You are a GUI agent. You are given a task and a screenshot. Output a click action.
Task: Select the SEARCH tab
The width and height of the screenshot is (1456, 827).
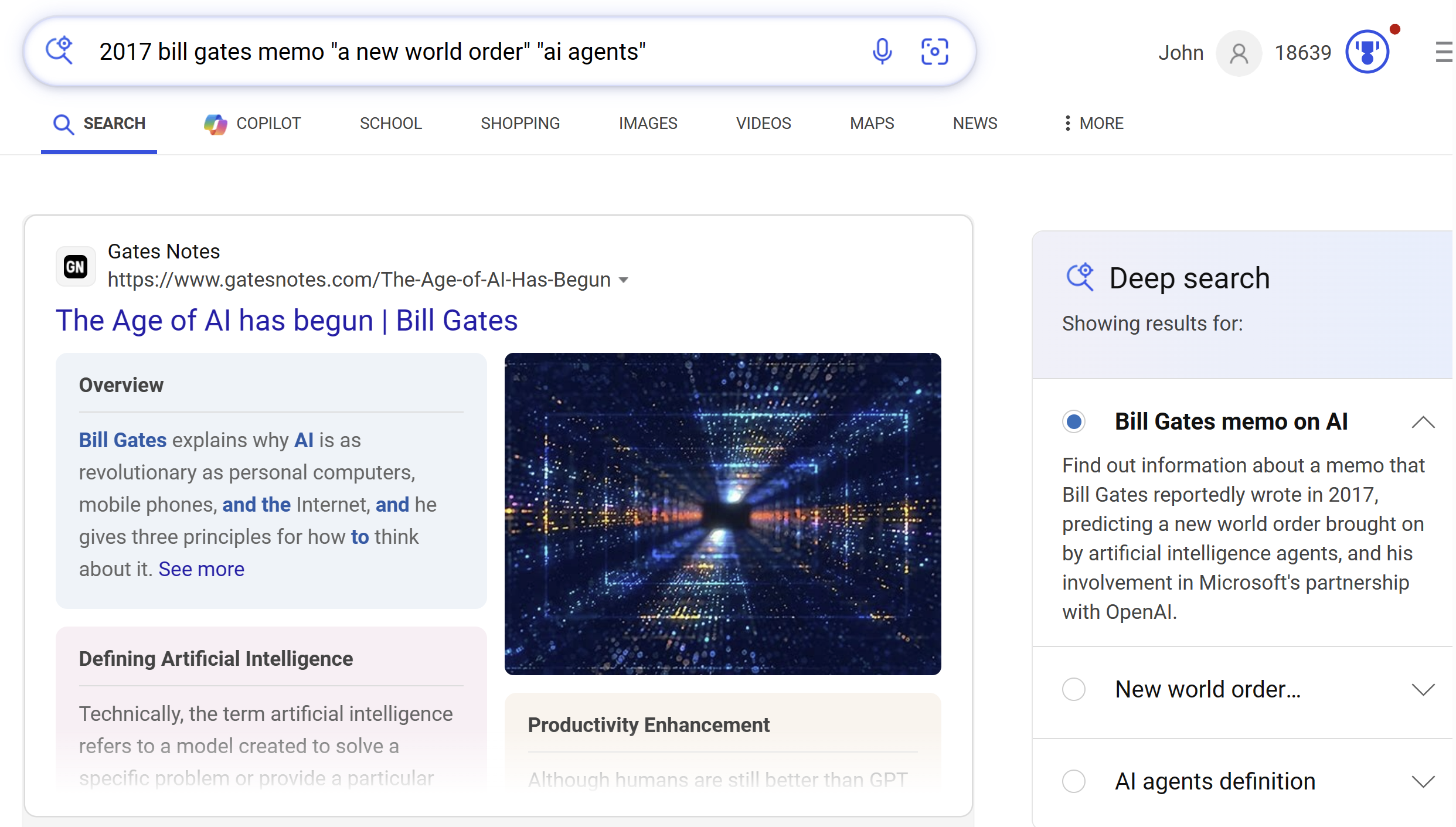(x=99, y=124)
